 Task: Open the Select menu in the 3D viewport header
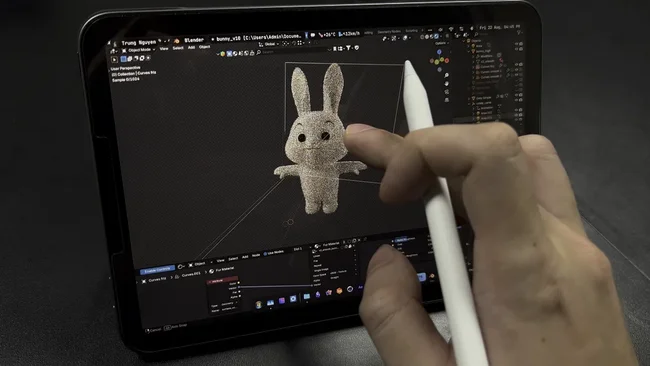tap(178, 48)
